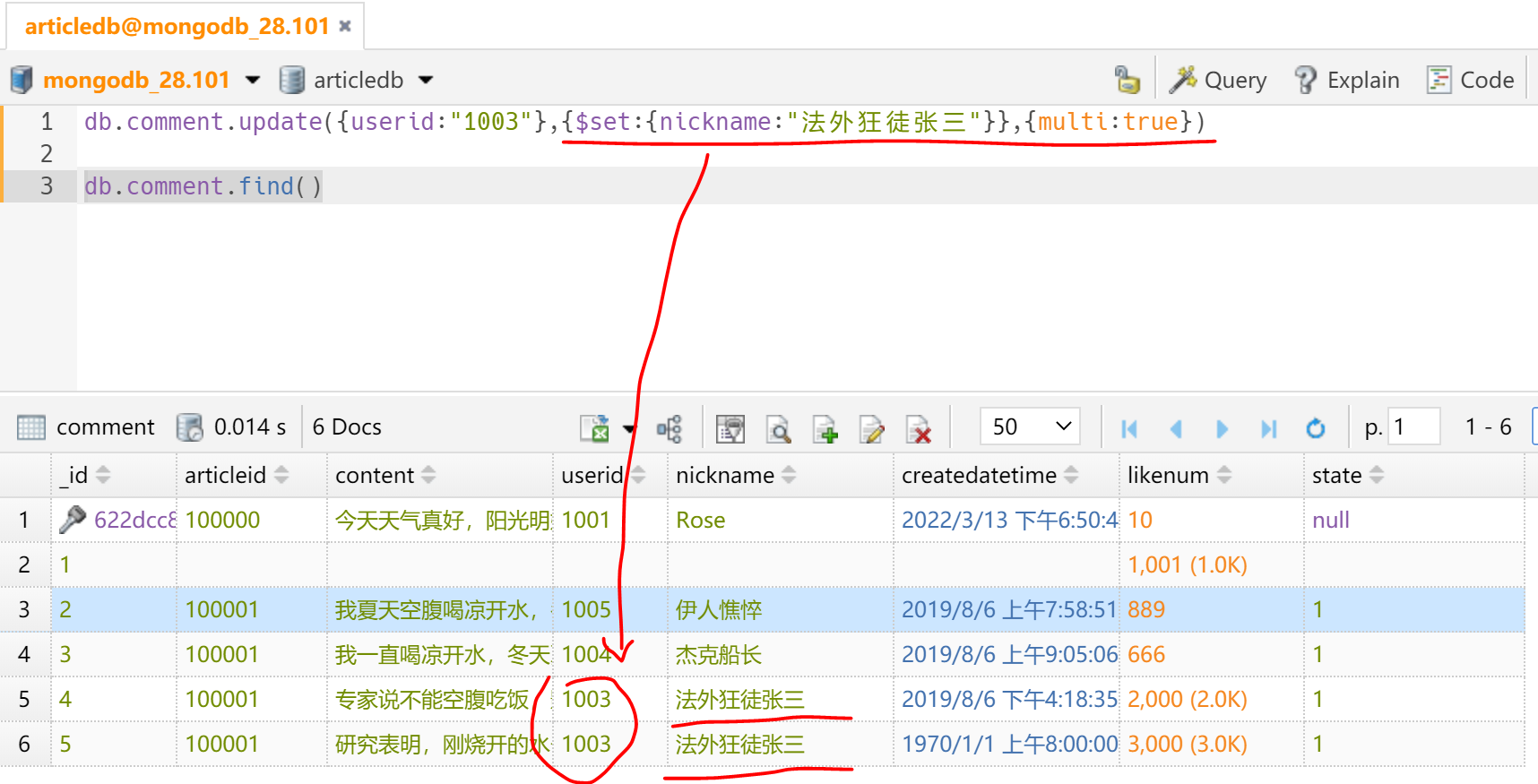This screenshot has width=1538, height=784.
Task: Click the edit document pencil icon
Action: pos(871,428)
